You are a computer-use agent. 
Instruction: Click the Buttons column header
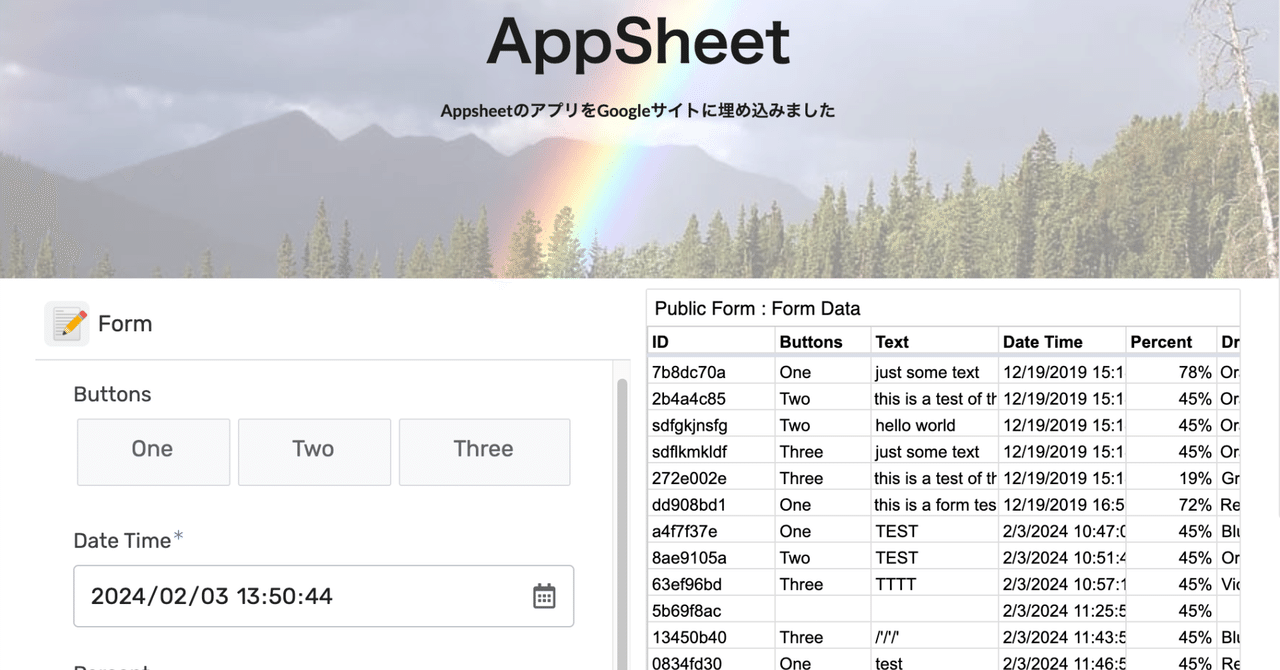click(x=810, y=341)
